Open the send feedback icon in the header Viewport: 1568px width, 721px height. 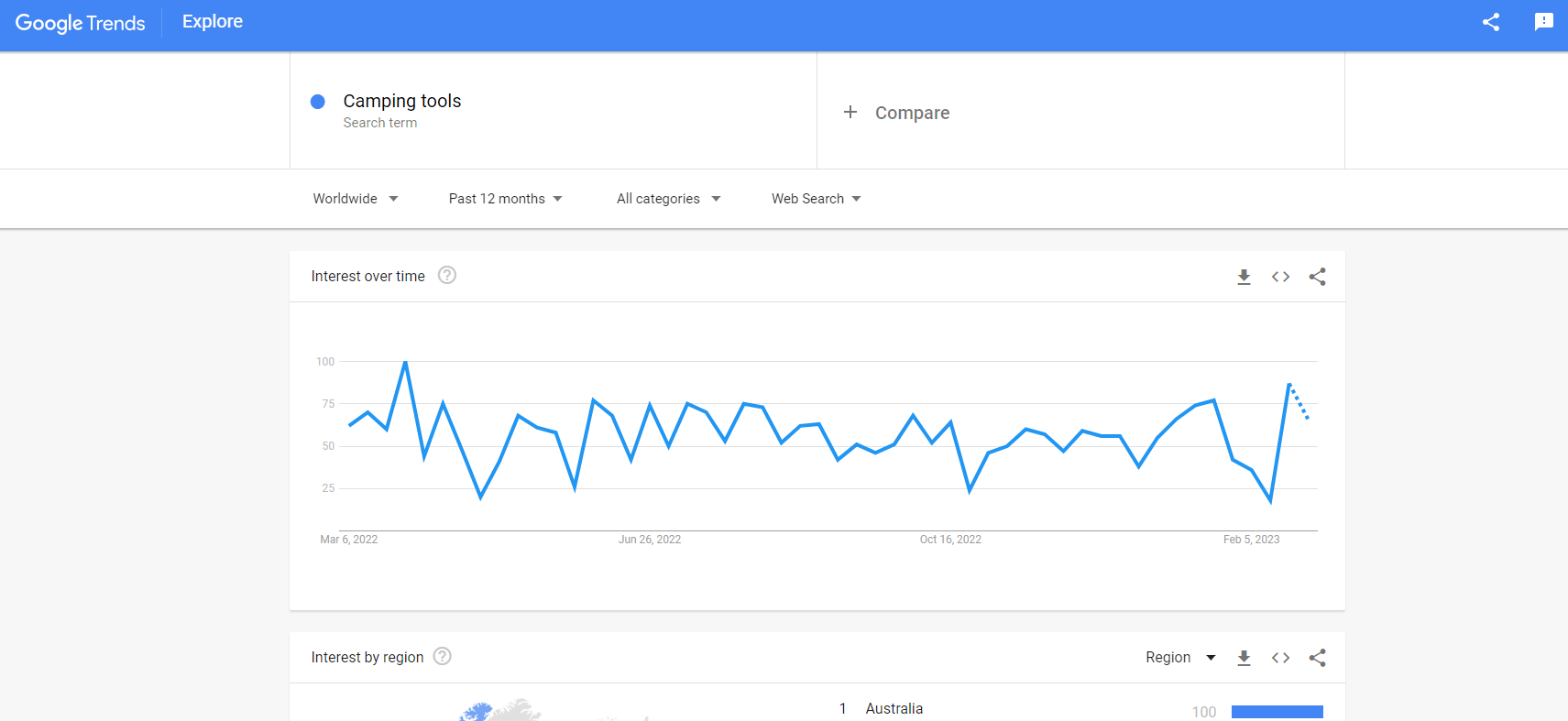[1544, 22]
